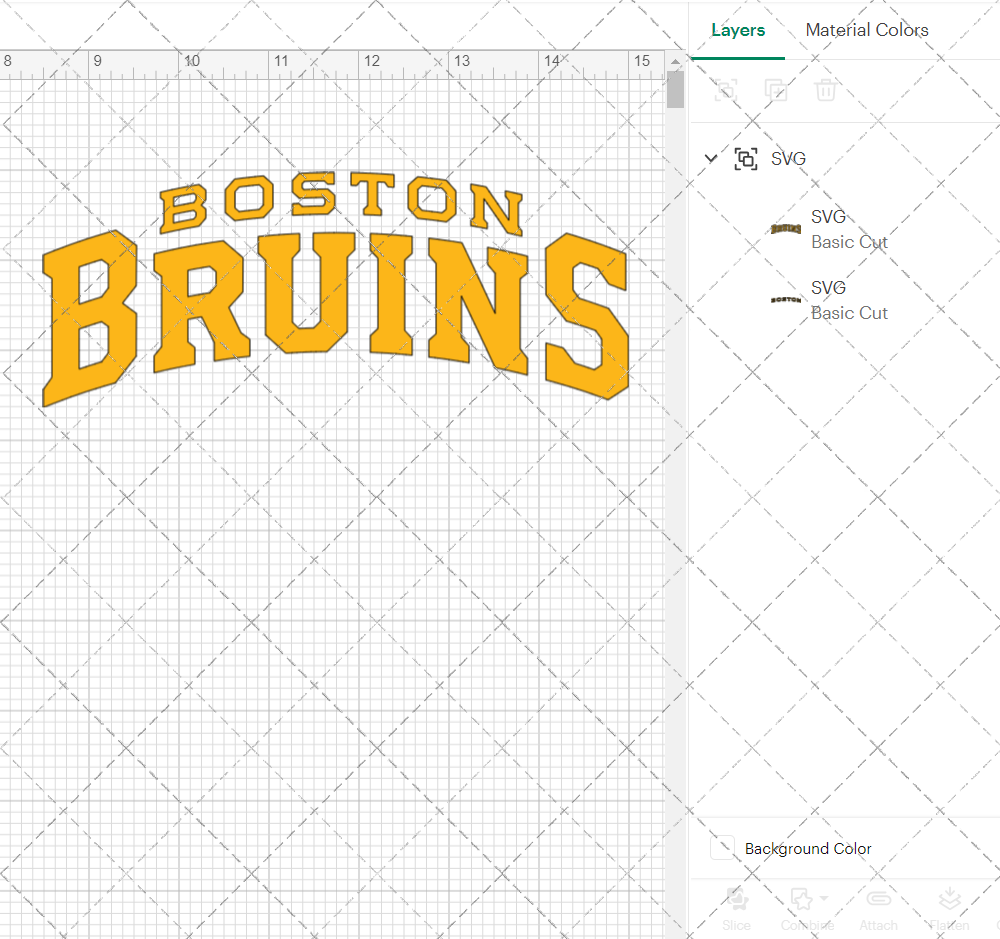Collapse the SVG group chevron
Screen dimensions: 1000x939
coord(711,158)
